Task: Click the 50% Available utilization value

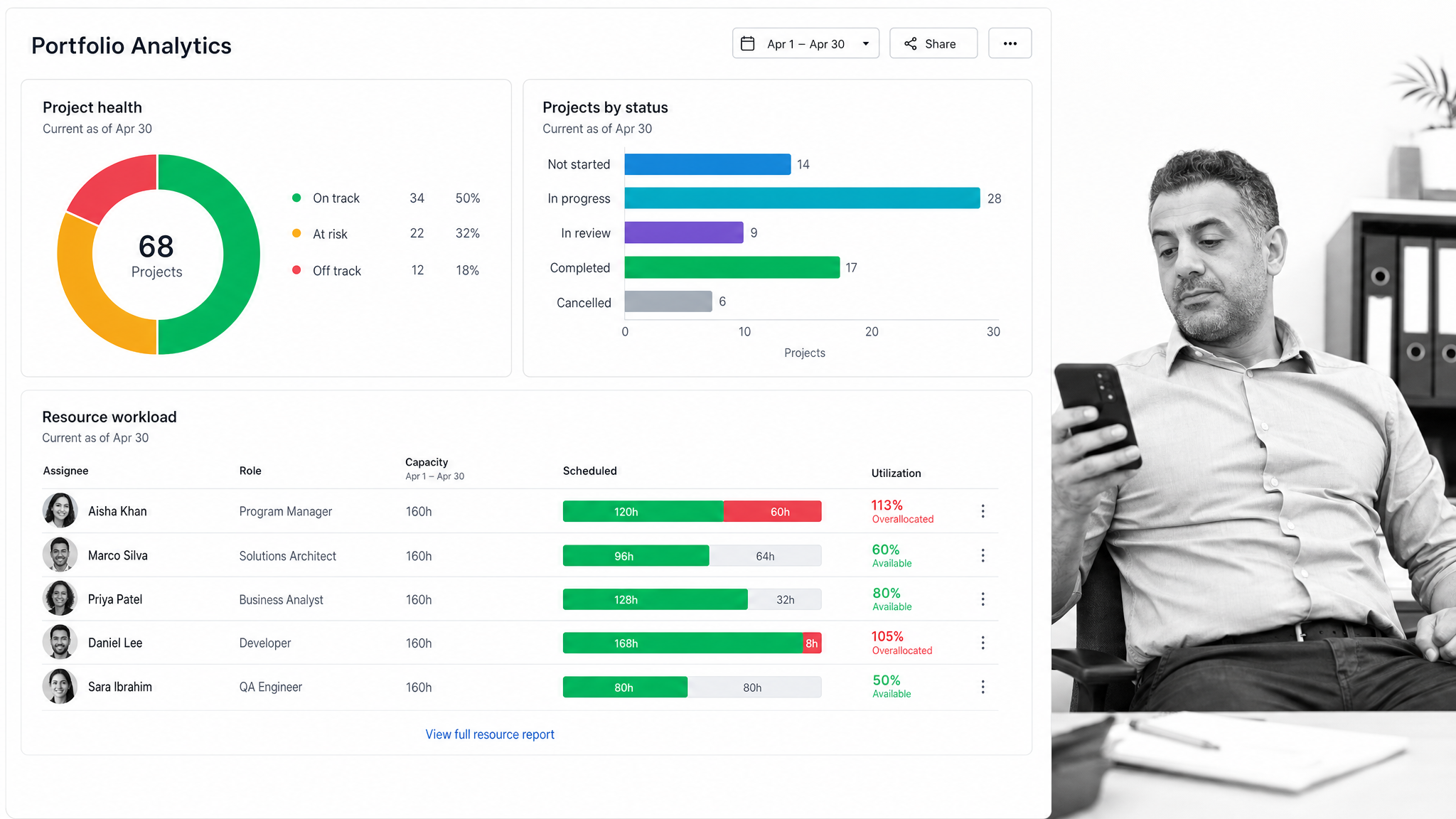Action: coord(892,686)
